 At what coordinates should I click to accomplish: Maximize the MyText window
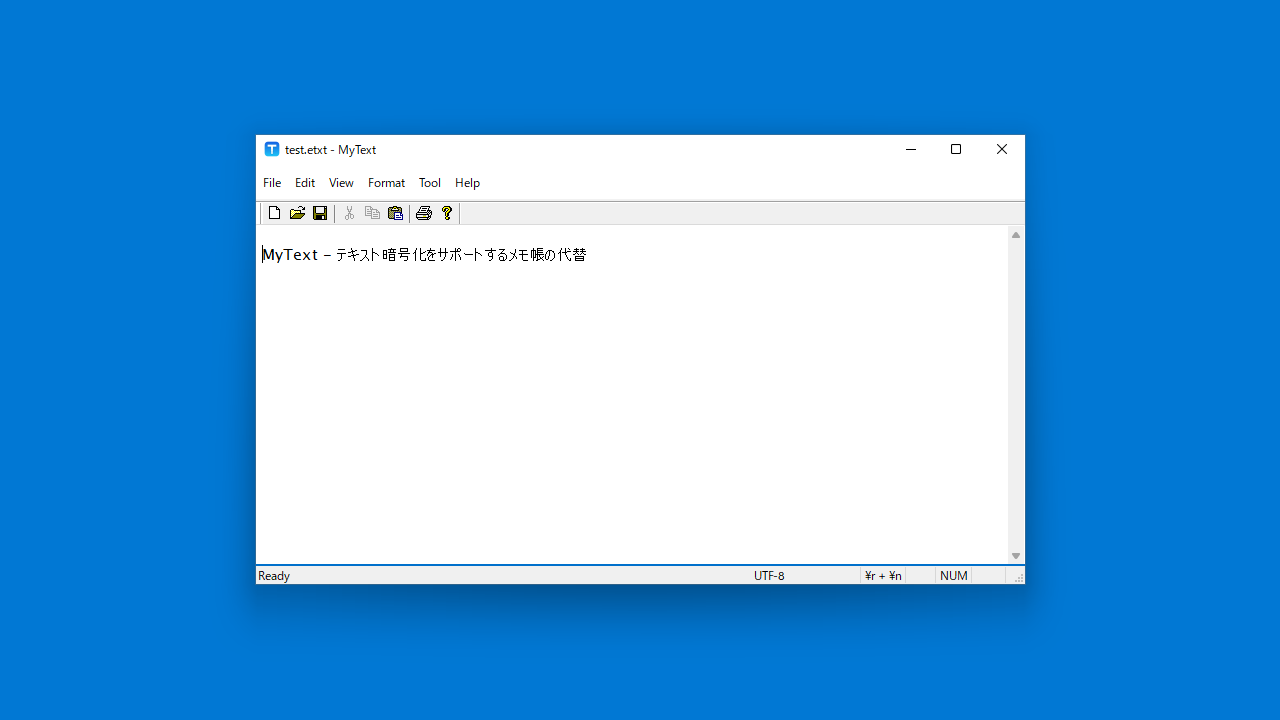tap(956, 149)
